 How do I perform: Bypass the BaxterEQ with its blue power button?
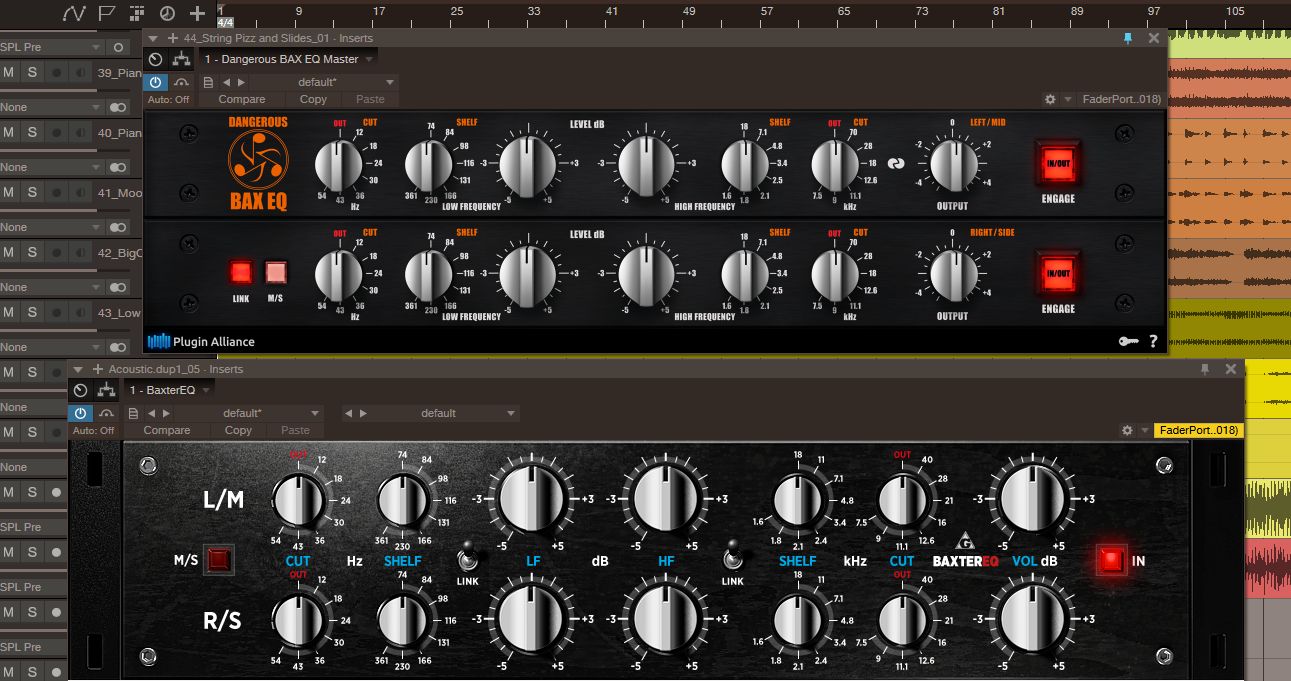81,413
